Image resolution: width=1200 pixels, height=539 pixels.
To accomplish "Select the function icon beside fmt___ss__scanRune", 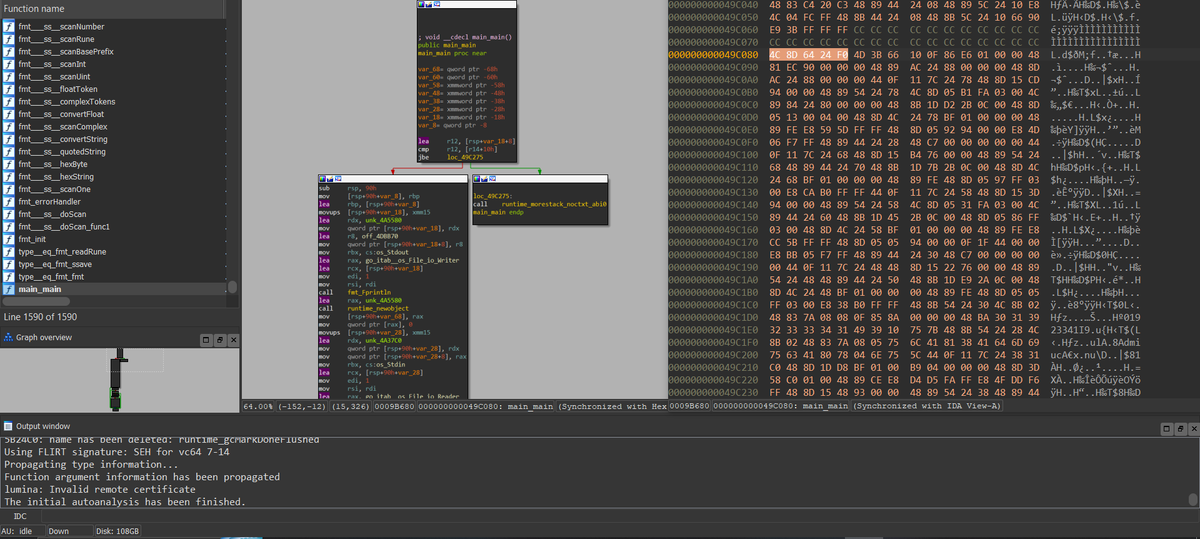I will click(x=9, y=38).
